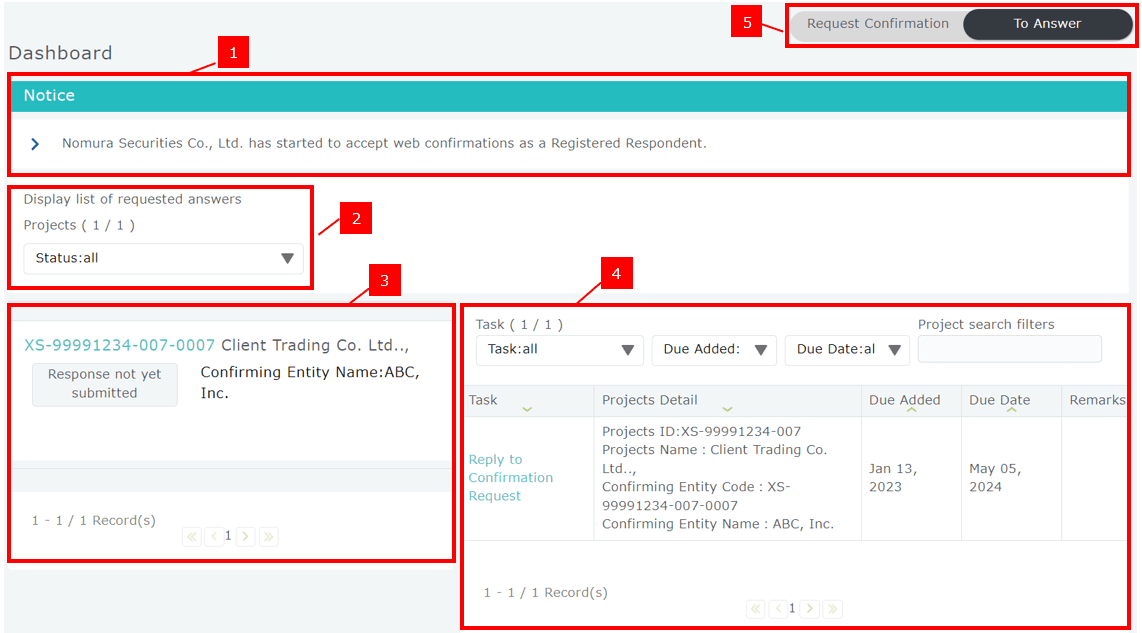
Task: Click the Response not yet submitted button
Action: 105,384
